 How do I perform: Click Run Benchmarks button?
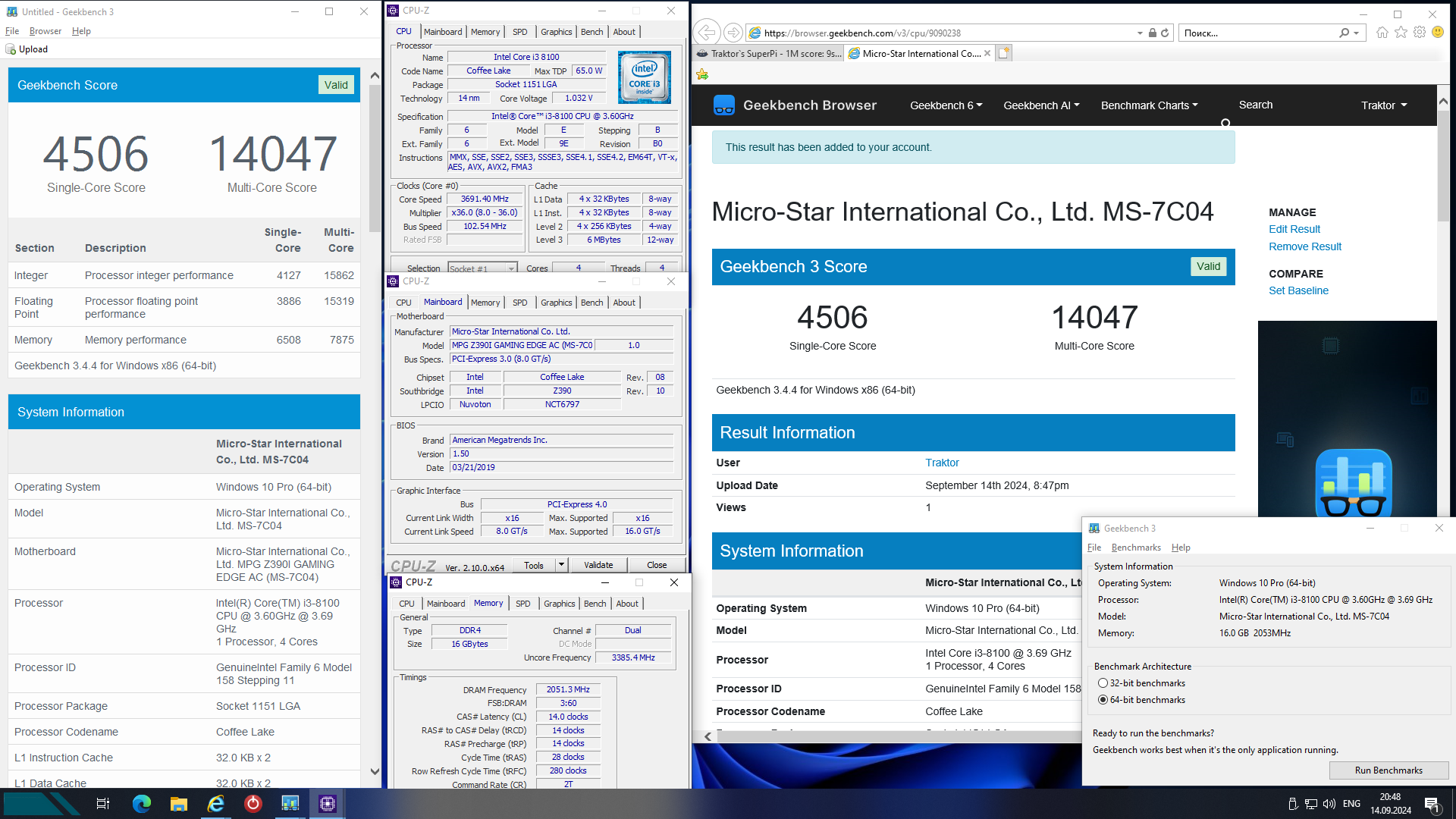click(1389, 770)
